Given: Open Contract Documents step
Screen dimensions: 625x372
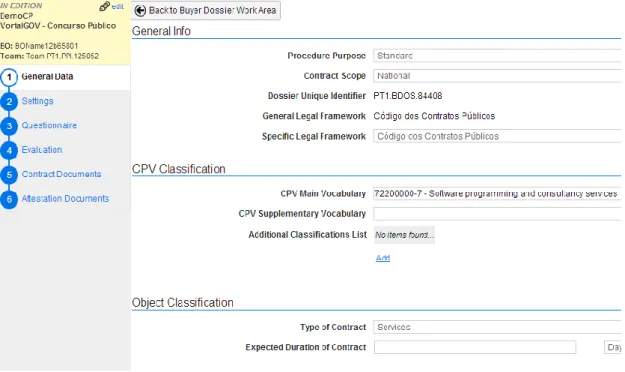Looking at the screenshot, I should tap(61, 174).
